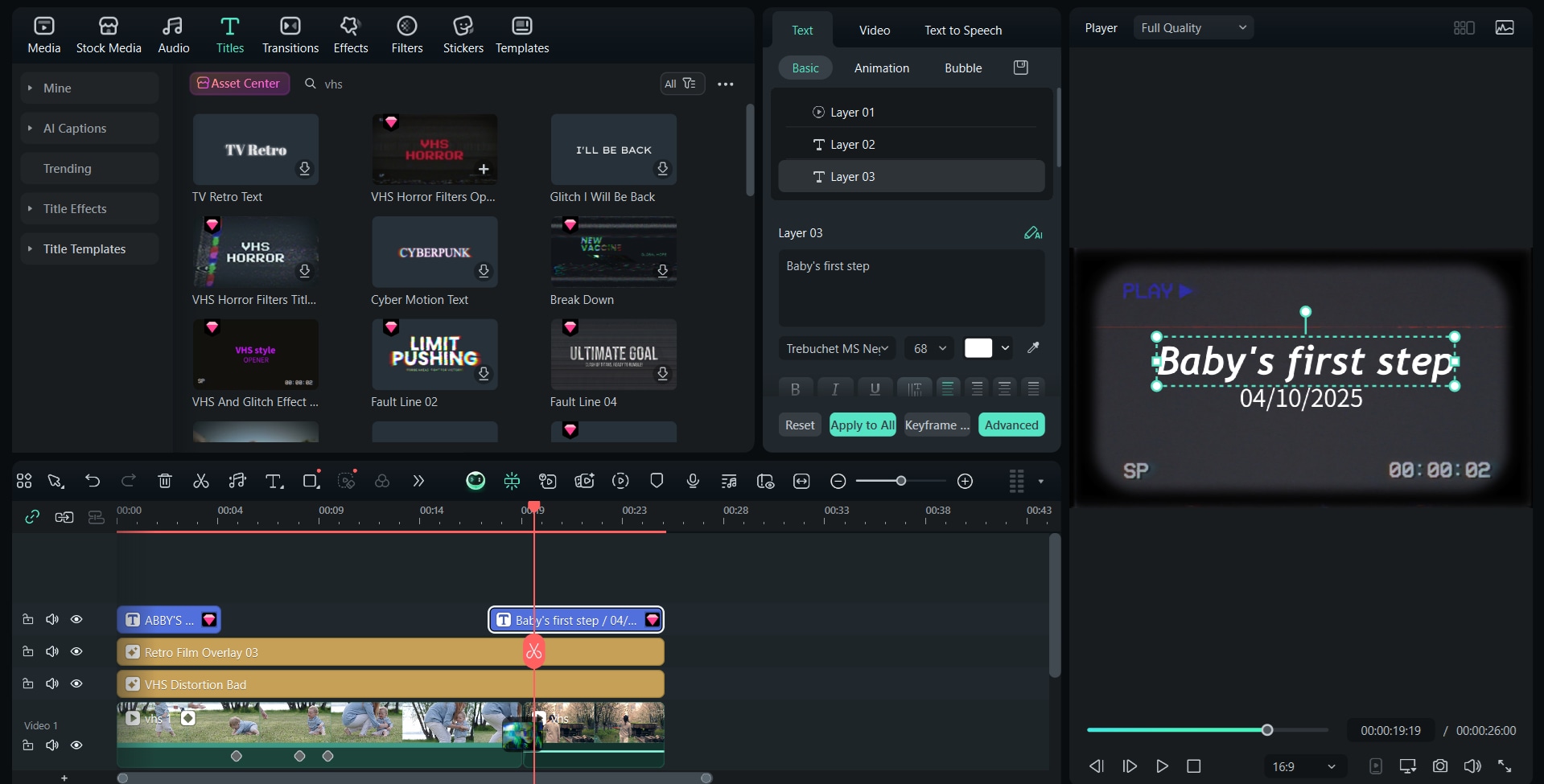The height and width of the screenshot is (784, 1544).
Task: Zoom out of the timeline
Action: click(838, 481)
